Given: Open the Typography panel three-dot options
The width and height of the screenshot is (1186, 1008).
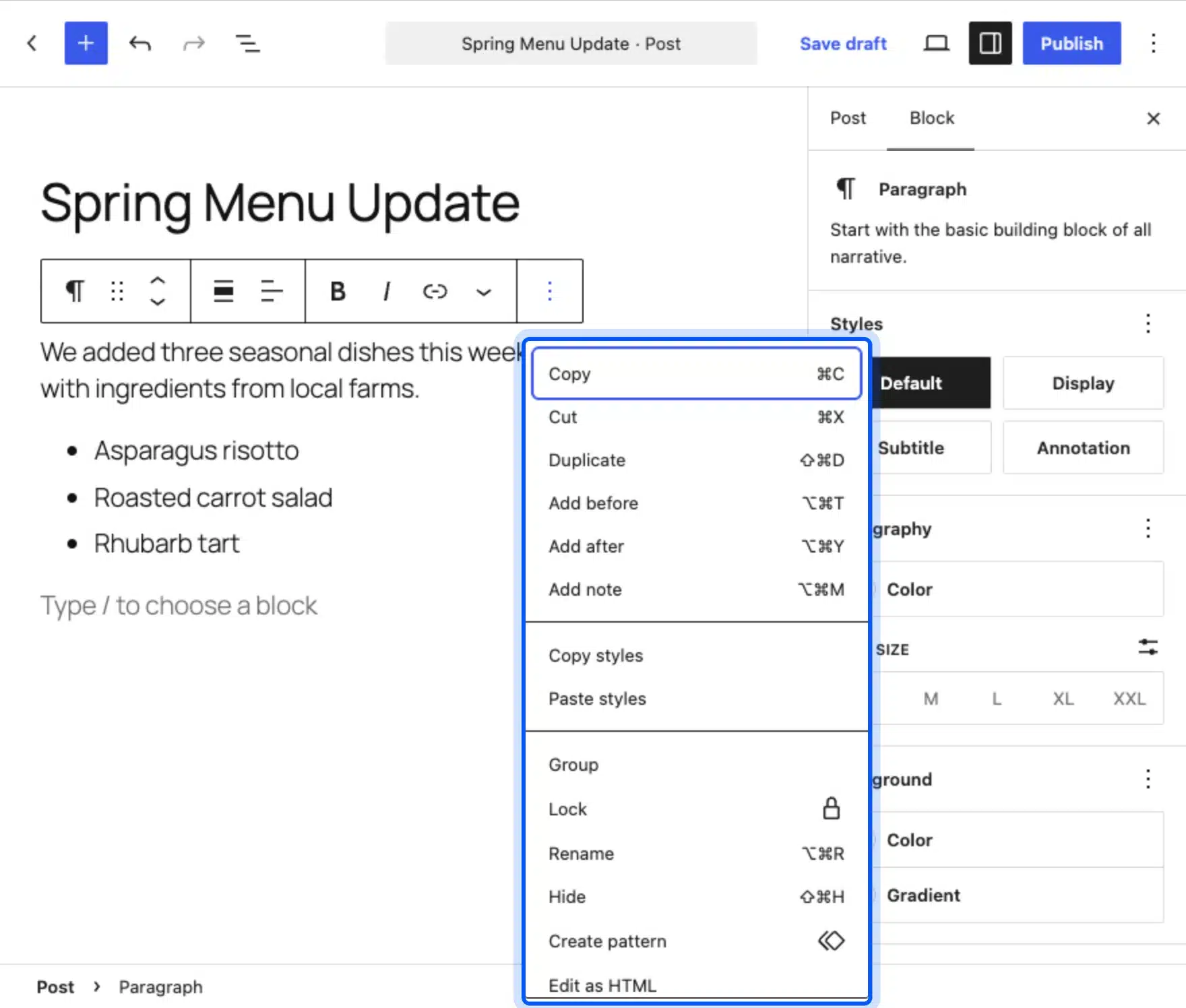Looking at the screenshot, I should click(x=1148, y=528).
